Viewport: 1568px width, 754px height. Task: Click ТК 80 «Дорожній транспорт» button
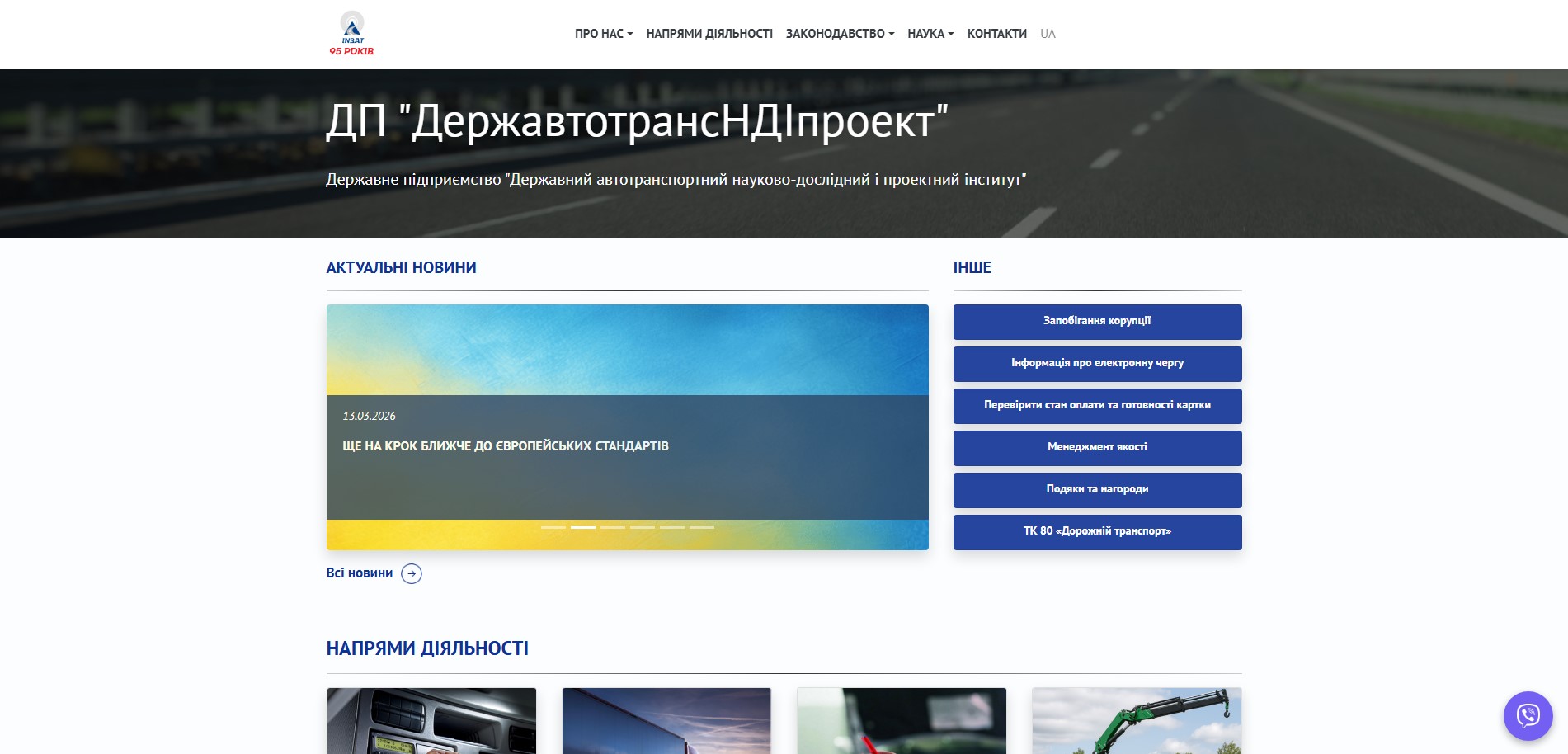(1097, 532)
